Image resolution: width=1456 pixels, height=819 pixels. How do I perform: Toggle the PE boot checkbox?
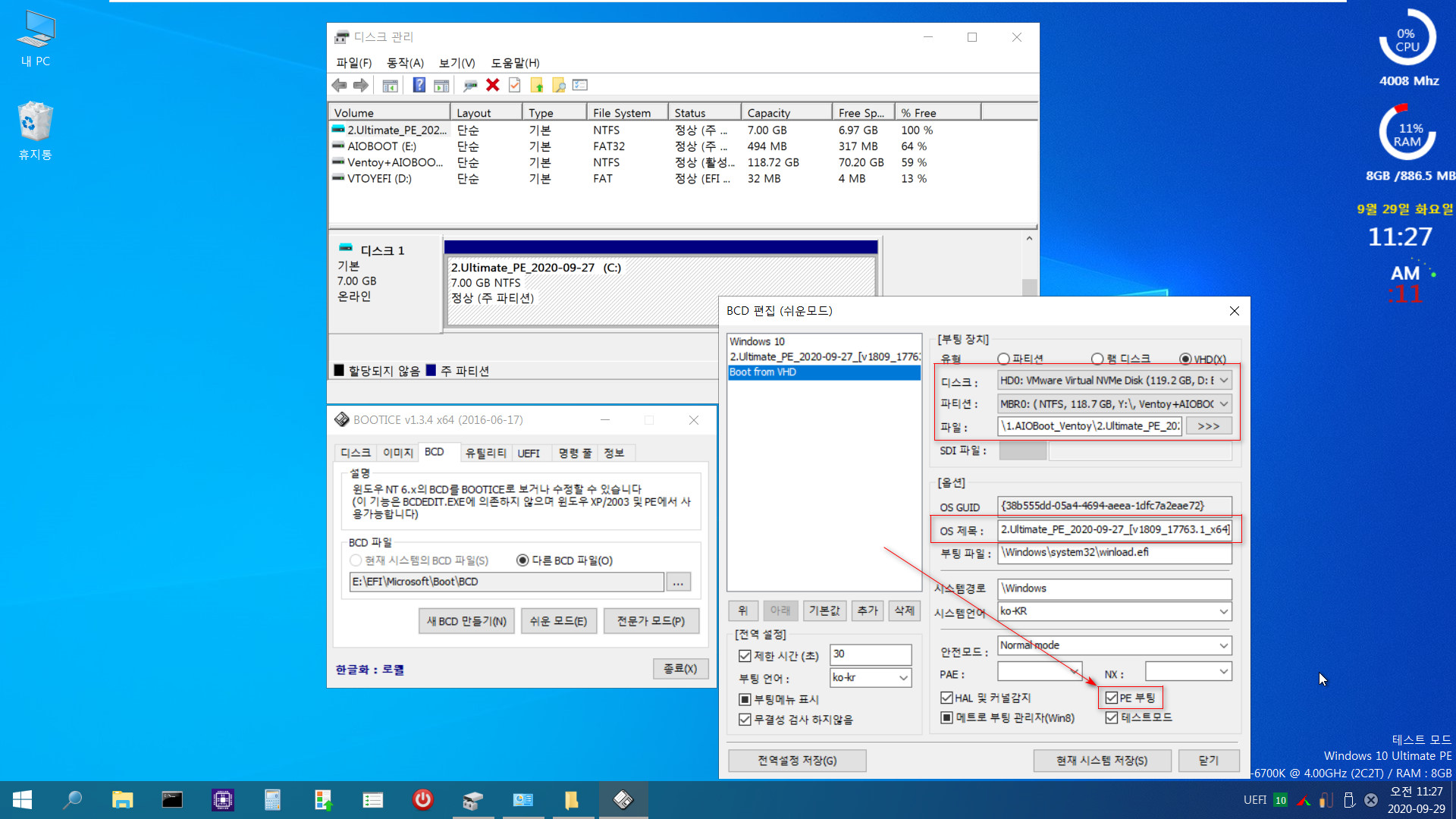click(1112, 698)
